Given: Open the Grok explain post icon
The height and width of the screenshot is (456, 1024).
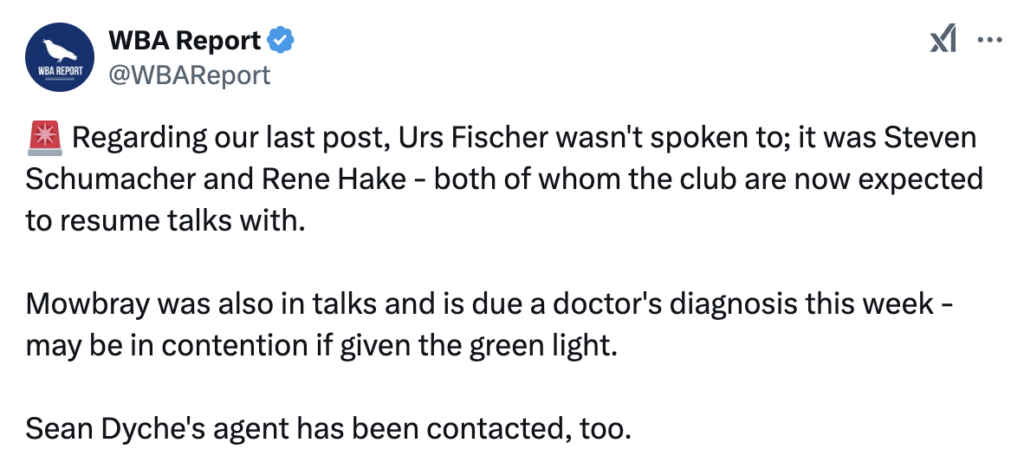Looking at the screenshot, I should coord(943,39).
